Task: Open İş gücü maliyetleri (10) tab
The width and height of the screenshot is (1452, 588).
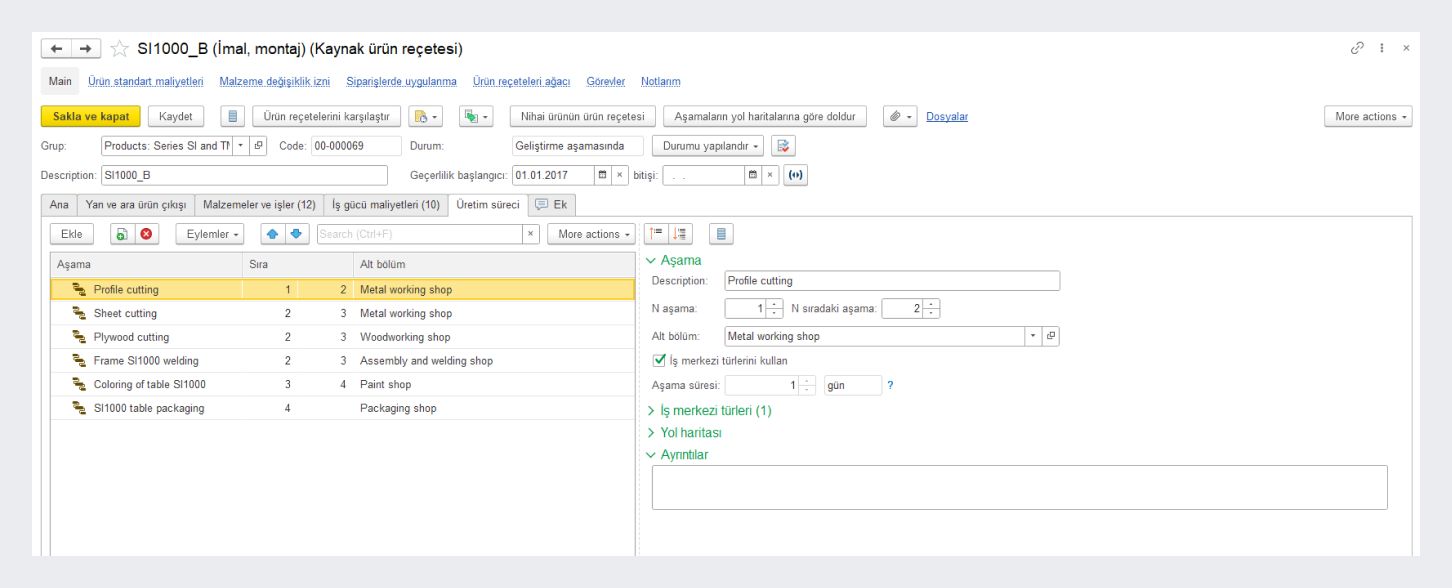Action: [x=385, y=204]
